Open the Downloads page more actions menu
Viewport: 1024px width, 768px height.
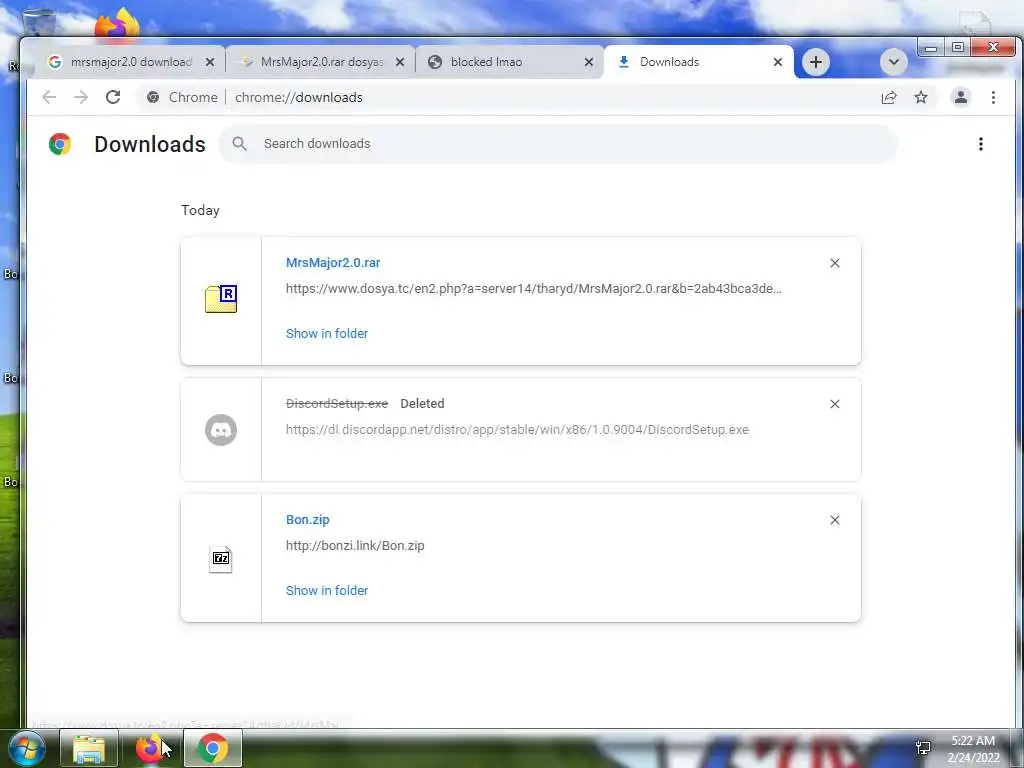click(x=980, y=144)
